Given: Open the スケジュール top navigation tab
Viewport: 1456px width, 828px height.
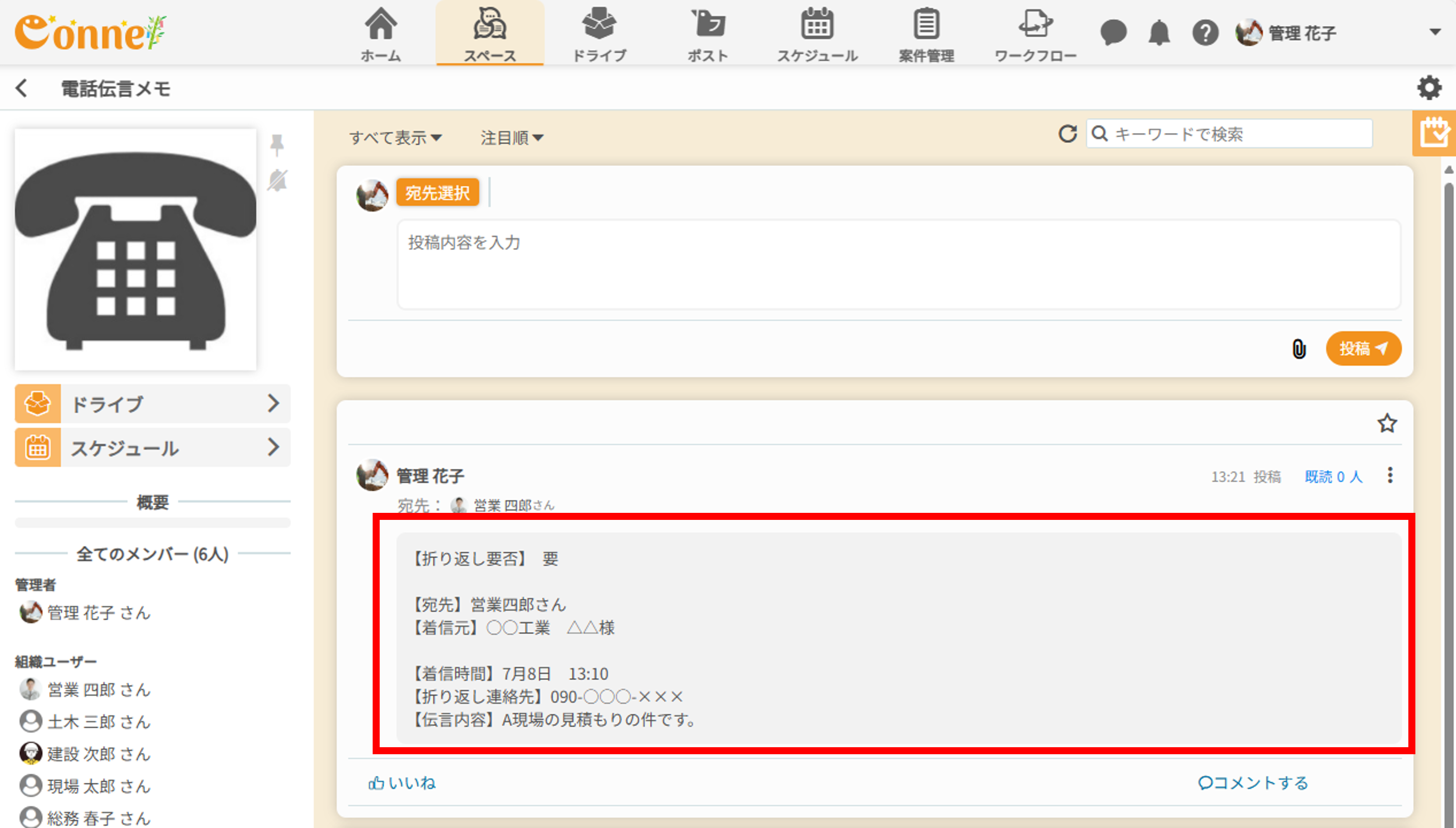Looking at the screenshot, I should point(817,34).
